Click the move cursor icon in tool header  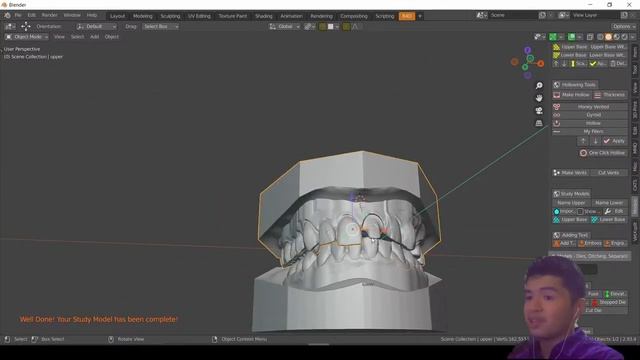coord(26,27)
